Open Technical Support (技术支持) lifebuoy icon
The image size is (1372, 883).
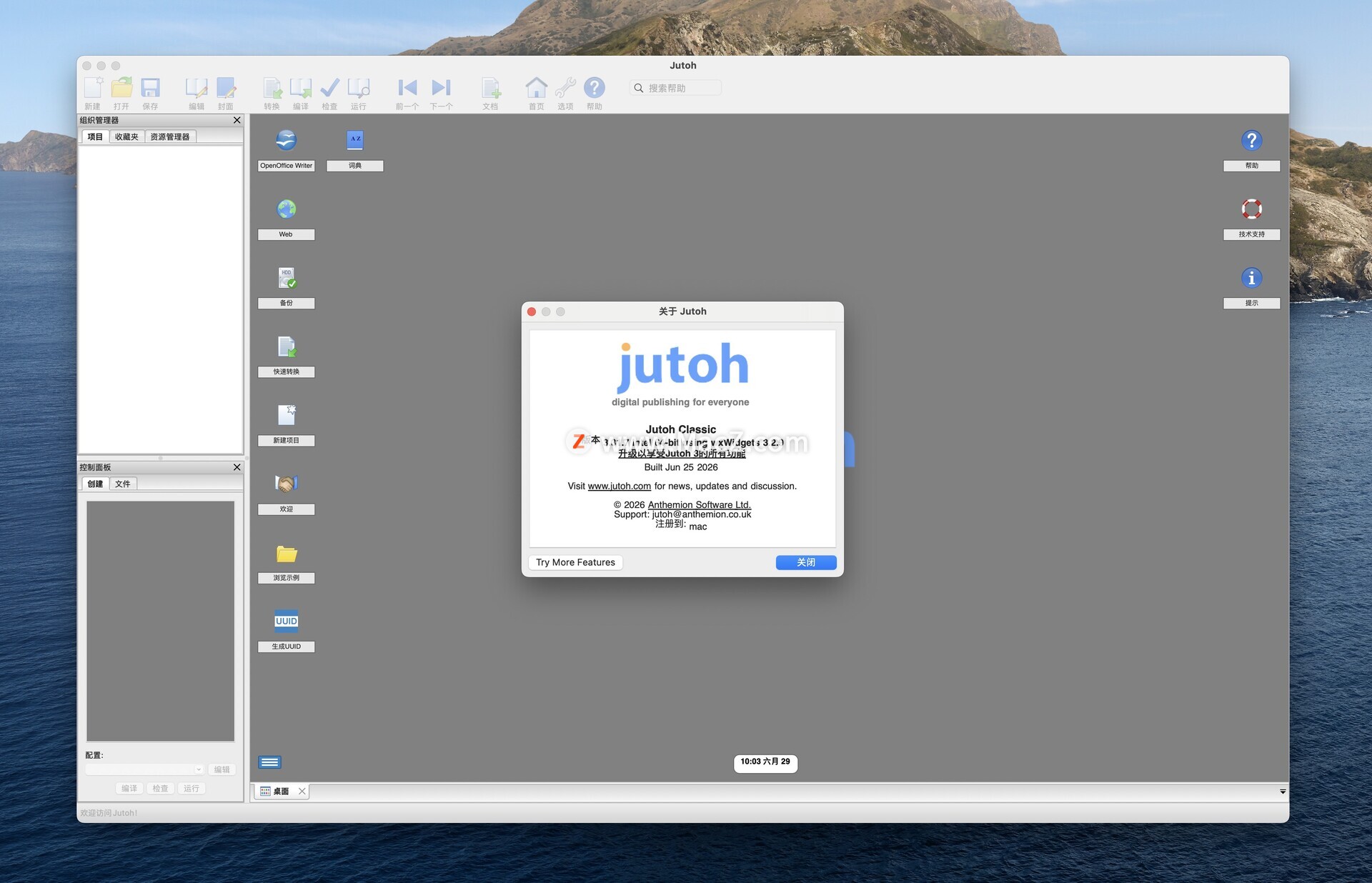(x=1252, y=209)
